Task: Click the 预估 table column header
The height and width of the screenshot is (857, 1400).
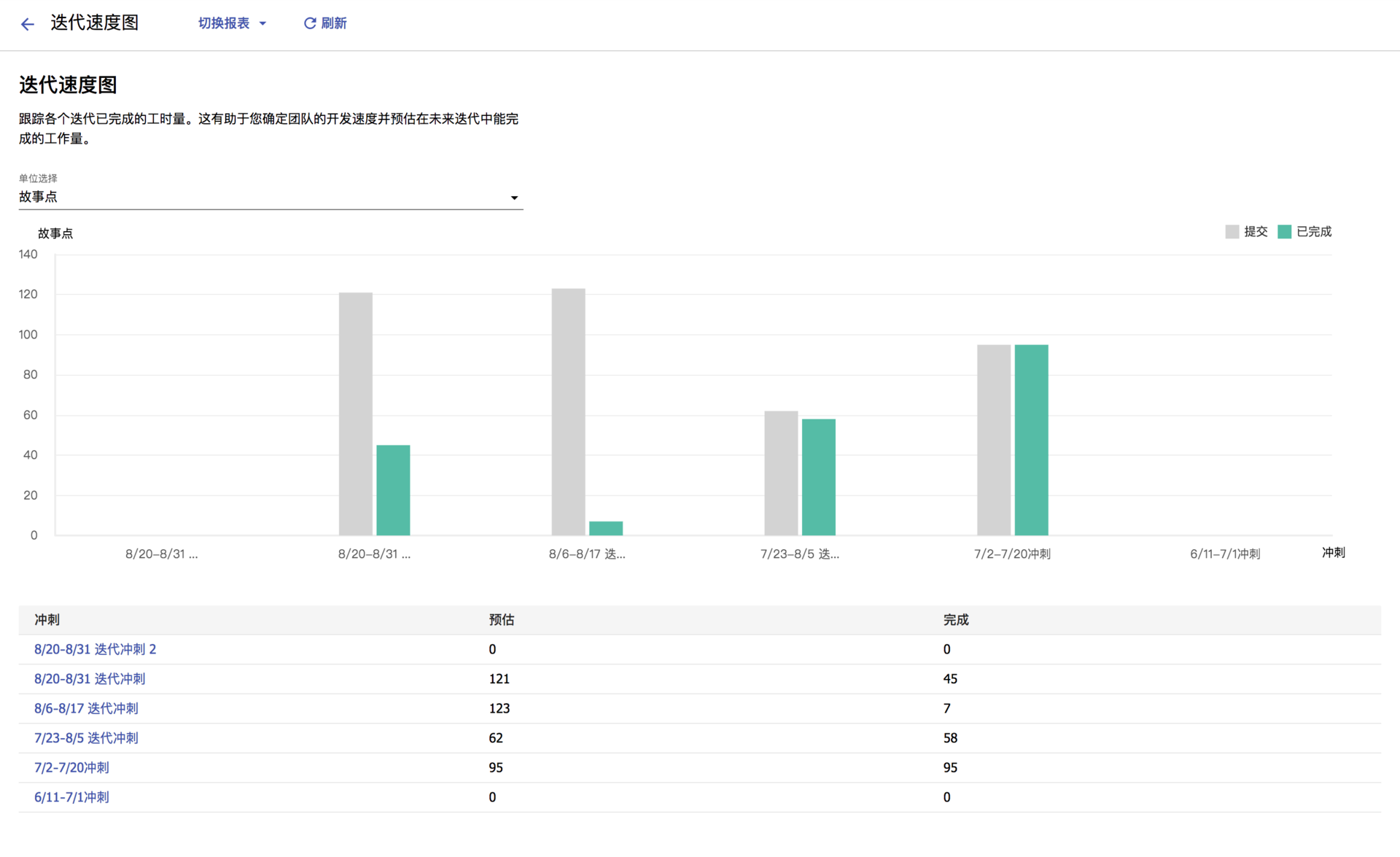Action: click(502, 620)
